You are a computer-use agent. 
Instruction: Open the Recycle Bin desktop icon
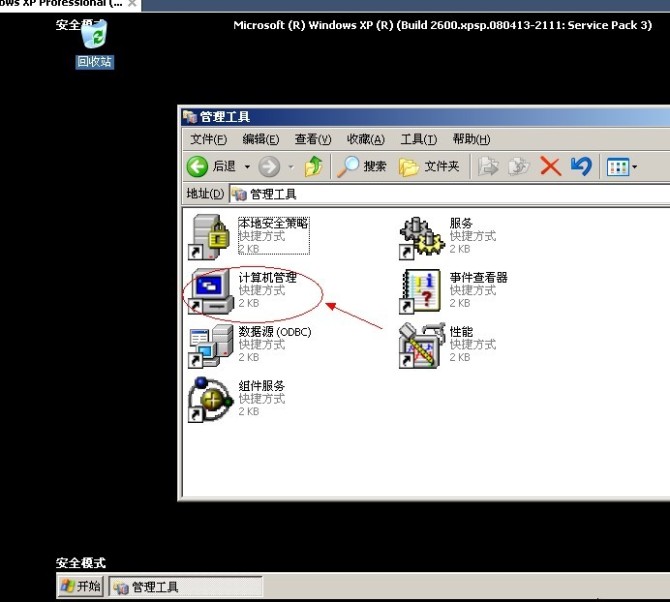[x=94, y=34]
